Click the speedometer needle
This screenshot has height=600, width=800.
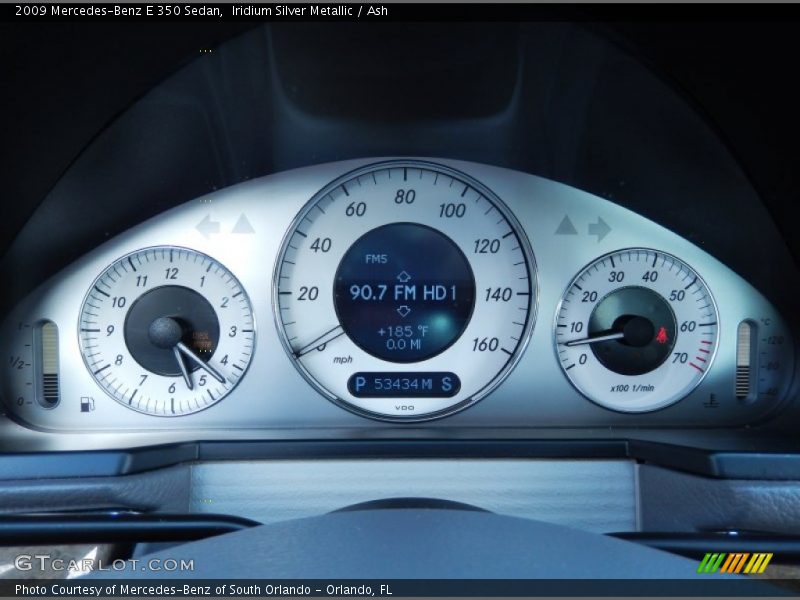click(x=320, y=341)
